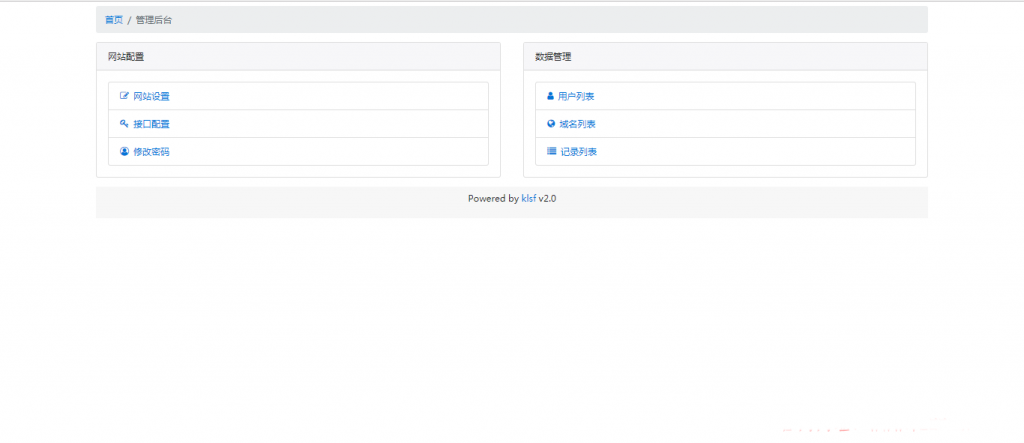Navigate to 首页 in the breadcrumb
This screenshot has height=443, width=1024.
point(114,20)
